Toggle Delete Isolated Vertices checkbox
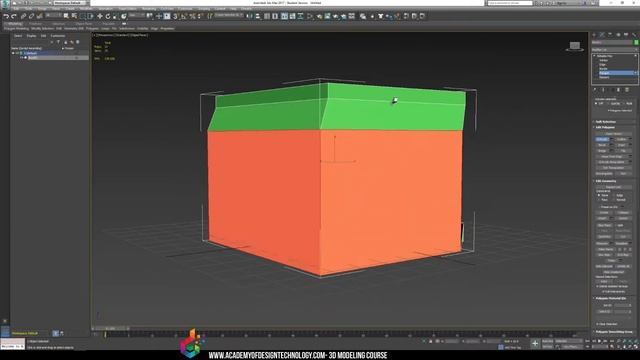This screenshot has width=640, height=360. 612,287
